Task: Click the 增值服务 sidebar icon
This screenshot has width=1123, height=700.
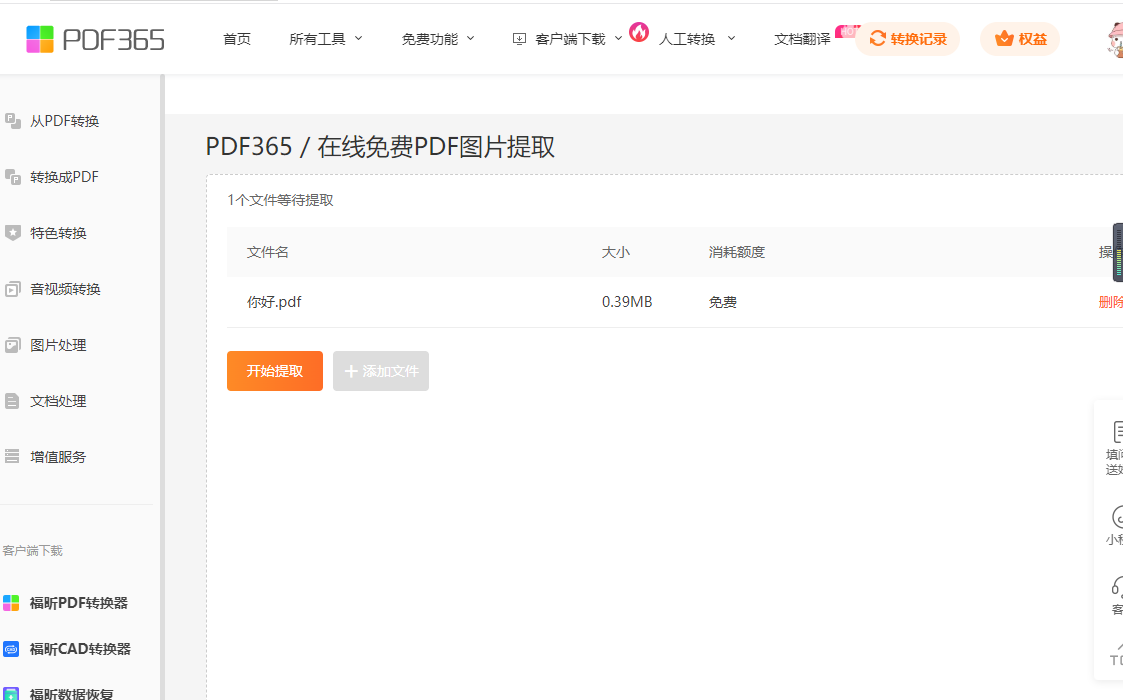Action: 13,457
